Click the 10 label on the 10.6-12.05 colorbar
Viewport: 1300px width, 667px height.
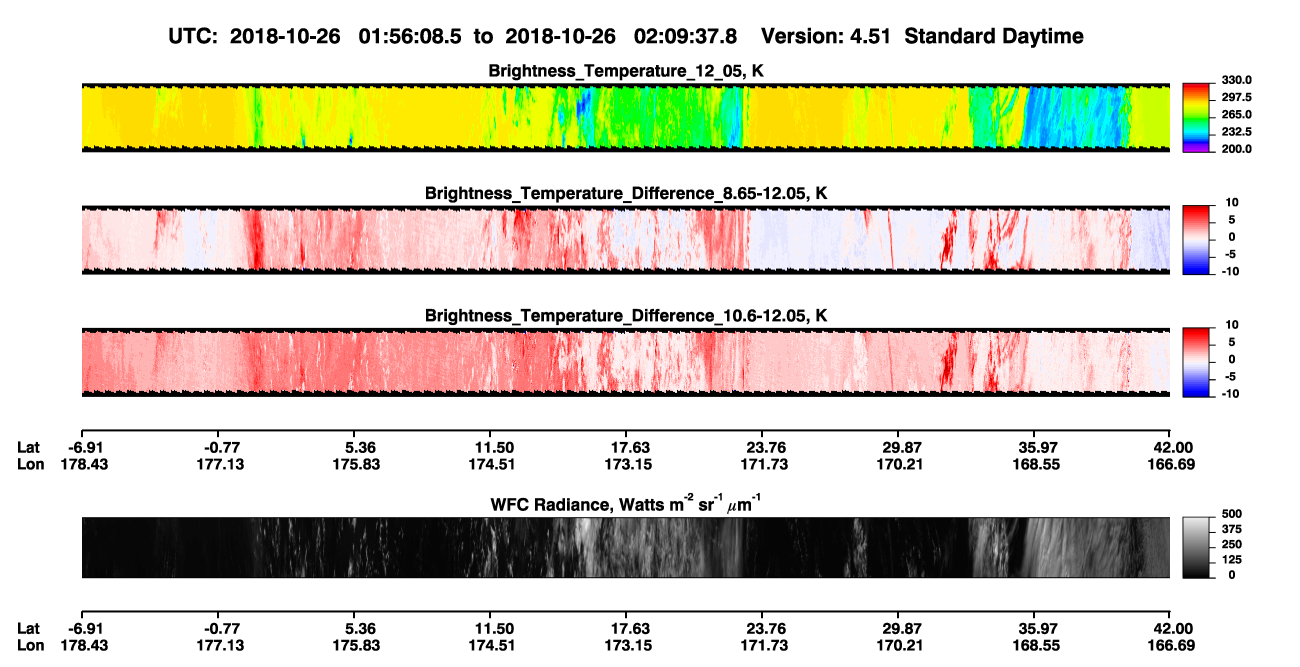coord(1230,325)
